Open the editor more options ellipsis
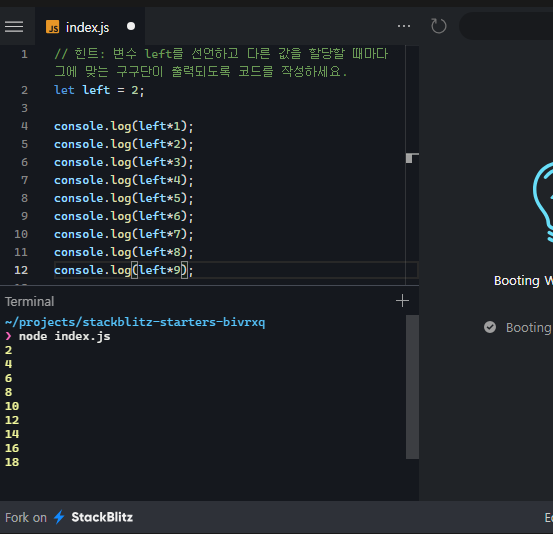Screen dimensions: 553x534 pyautogui.click(x=404, y=26)
